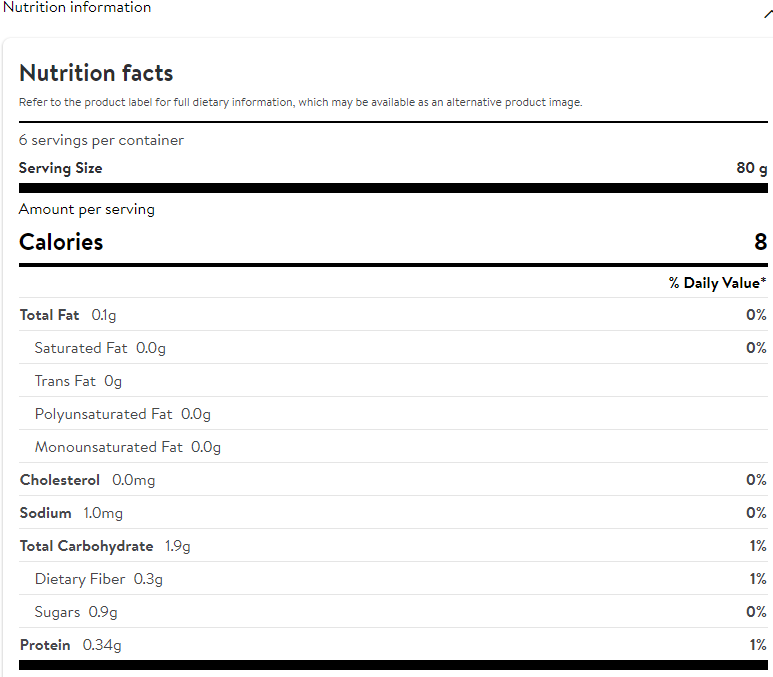Click the Serving Size label
Viewport: 773px width, 677px height.
point(60,168)
